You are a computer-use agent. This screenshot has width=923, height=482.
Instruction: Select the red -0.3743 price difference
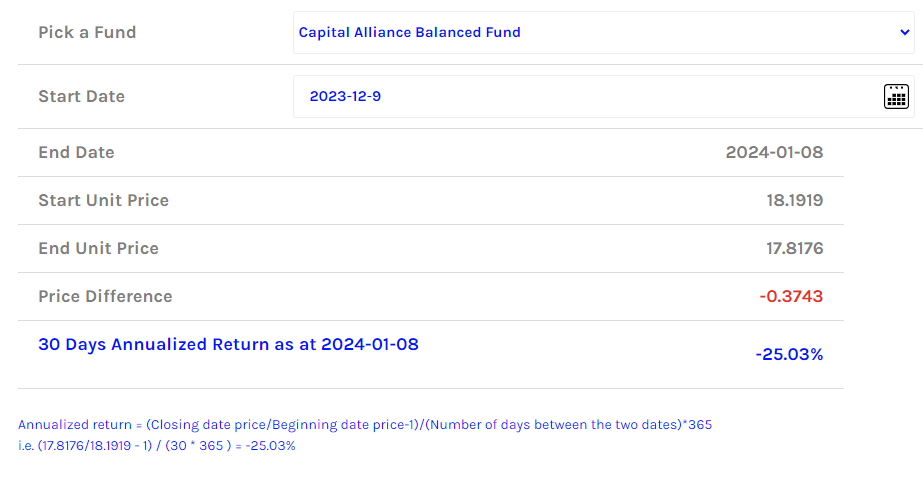791,297
